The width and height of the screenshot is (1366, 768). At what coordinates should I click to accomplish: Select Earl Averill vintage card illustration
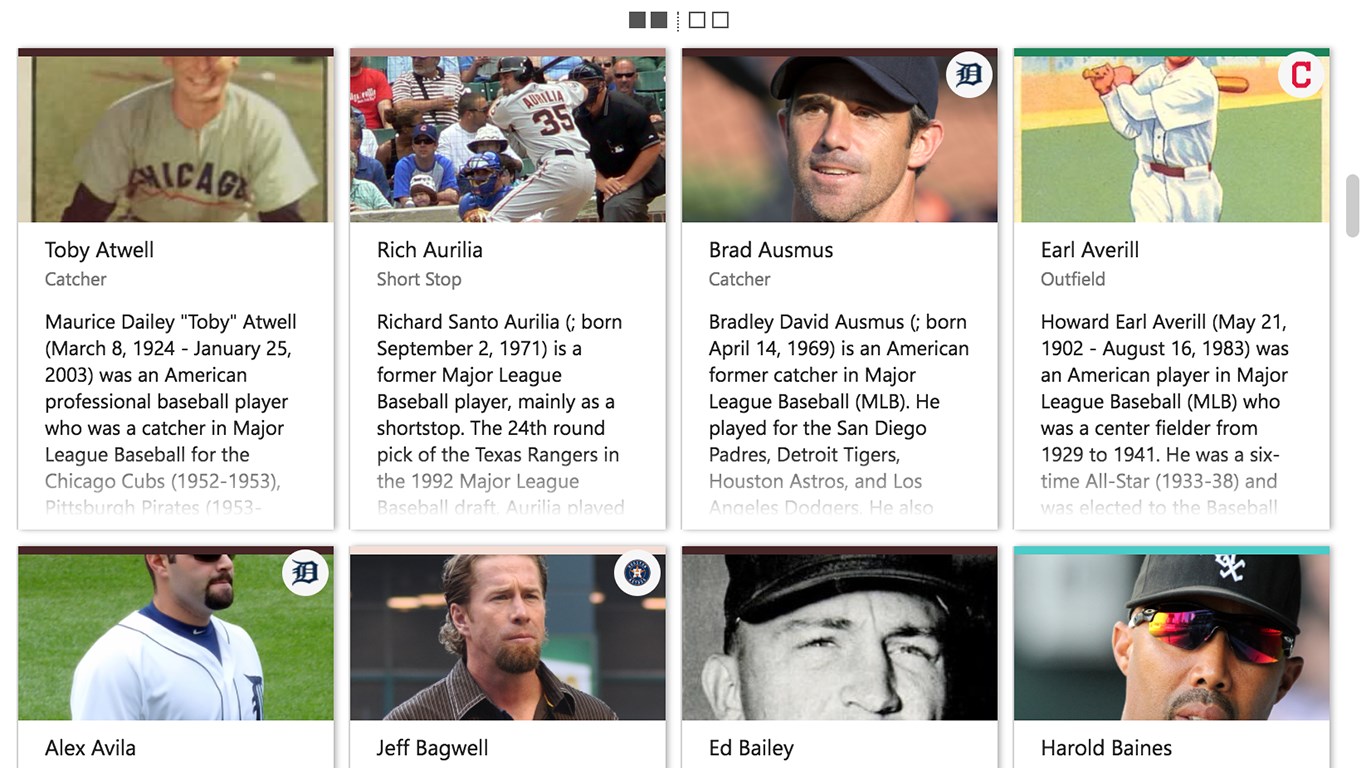pos(1172,139)
